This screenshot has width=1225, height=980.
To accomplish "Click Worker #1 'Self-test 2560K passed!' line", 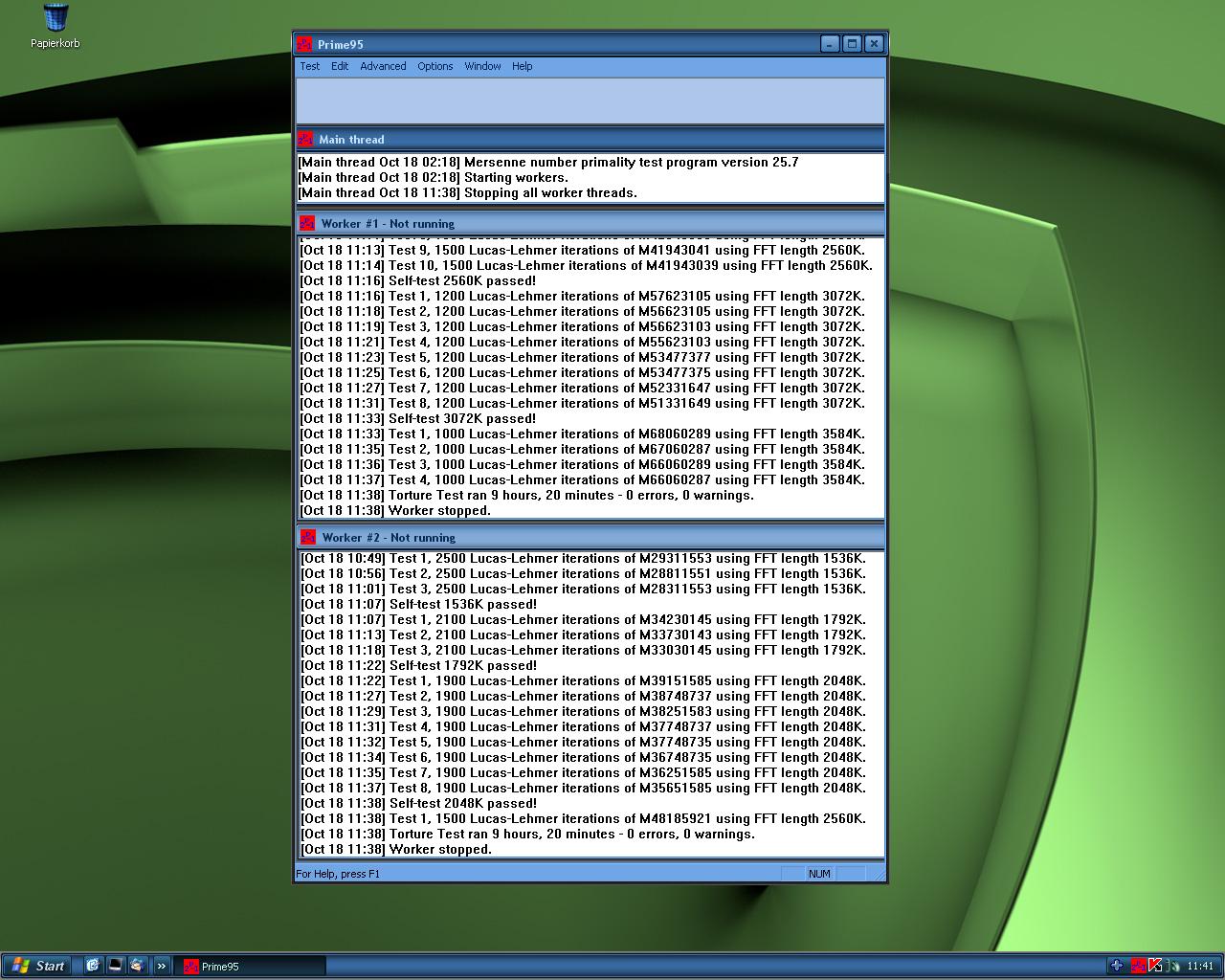I will (418, 280).
